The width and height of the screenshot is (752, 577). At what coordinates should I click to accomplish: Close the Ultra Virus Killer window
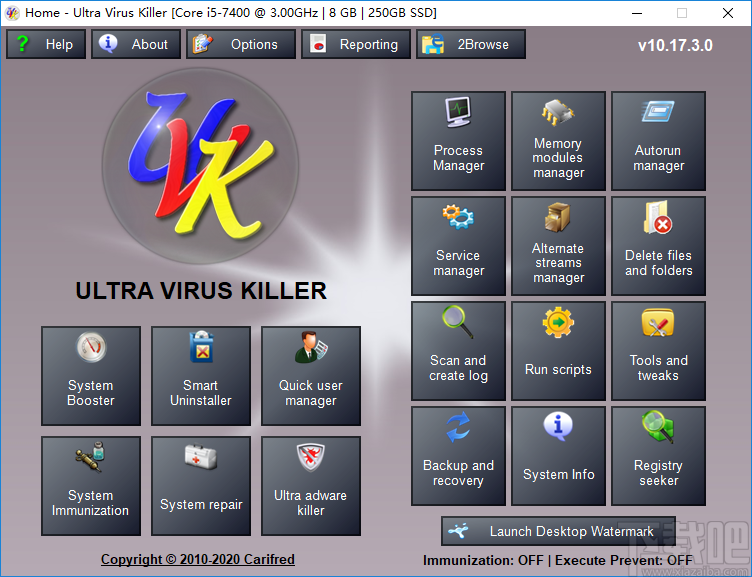point(728,13)
